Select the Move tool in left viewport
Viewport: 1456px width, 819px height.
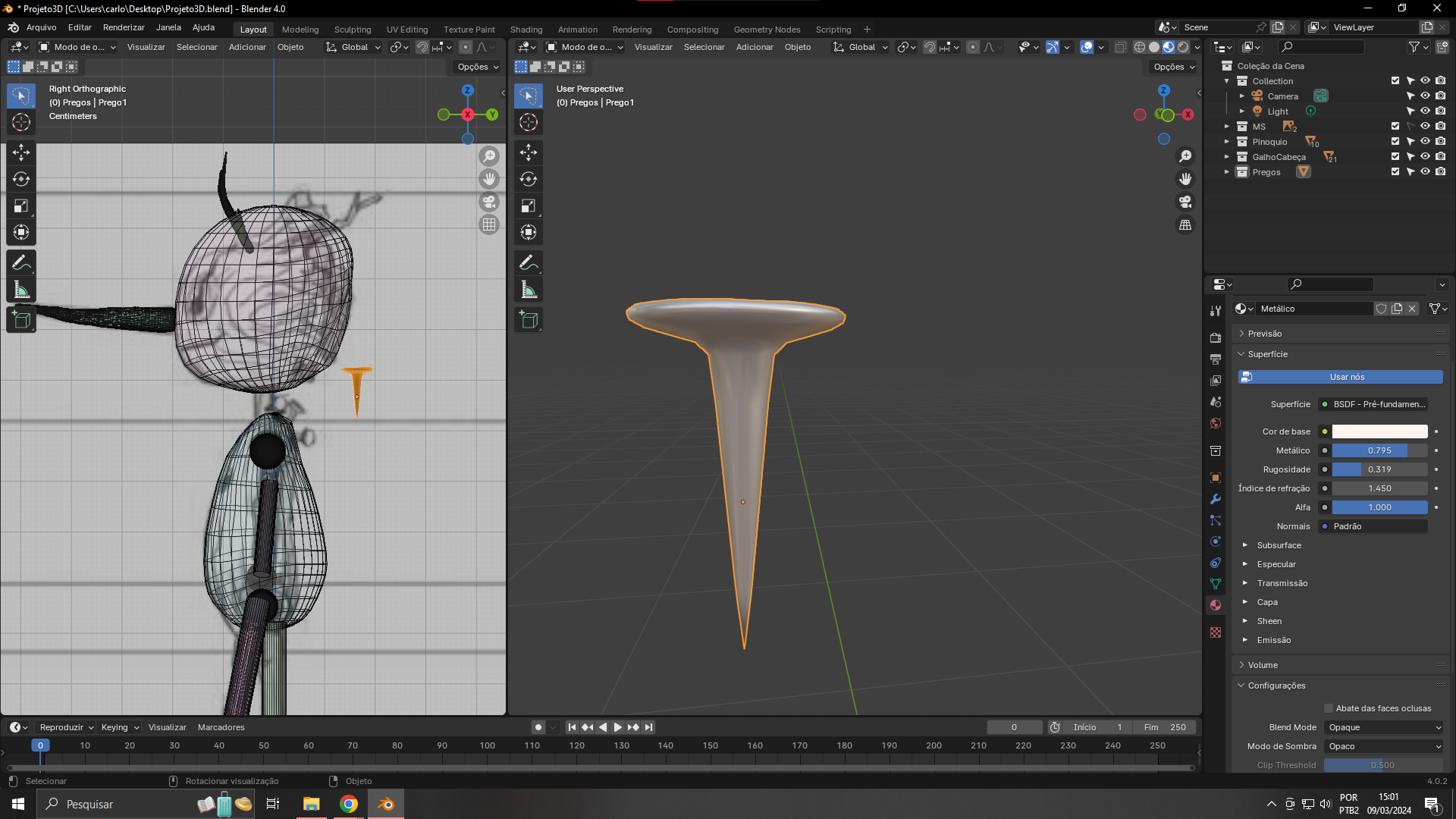[x=21, y=152]
